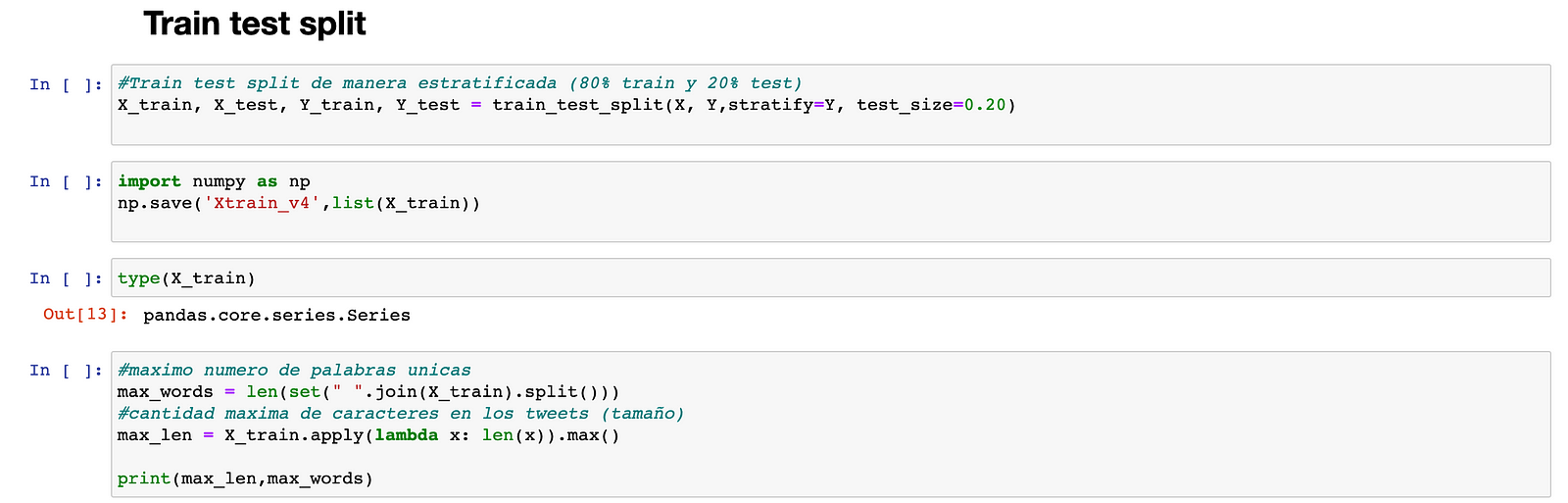Click the stratified split comment line

coord(460,83)
